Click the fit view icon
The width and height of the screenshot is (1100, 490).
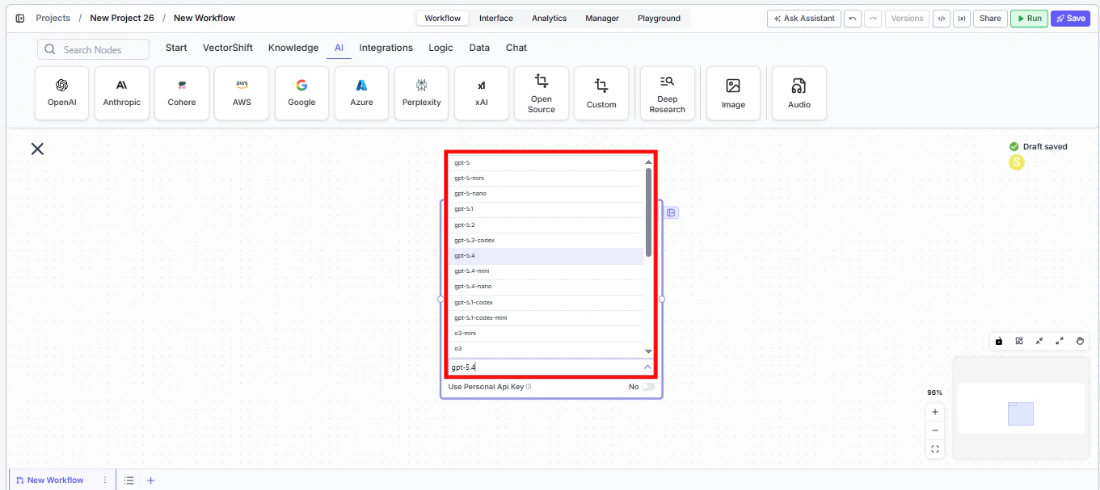point(934,449)
